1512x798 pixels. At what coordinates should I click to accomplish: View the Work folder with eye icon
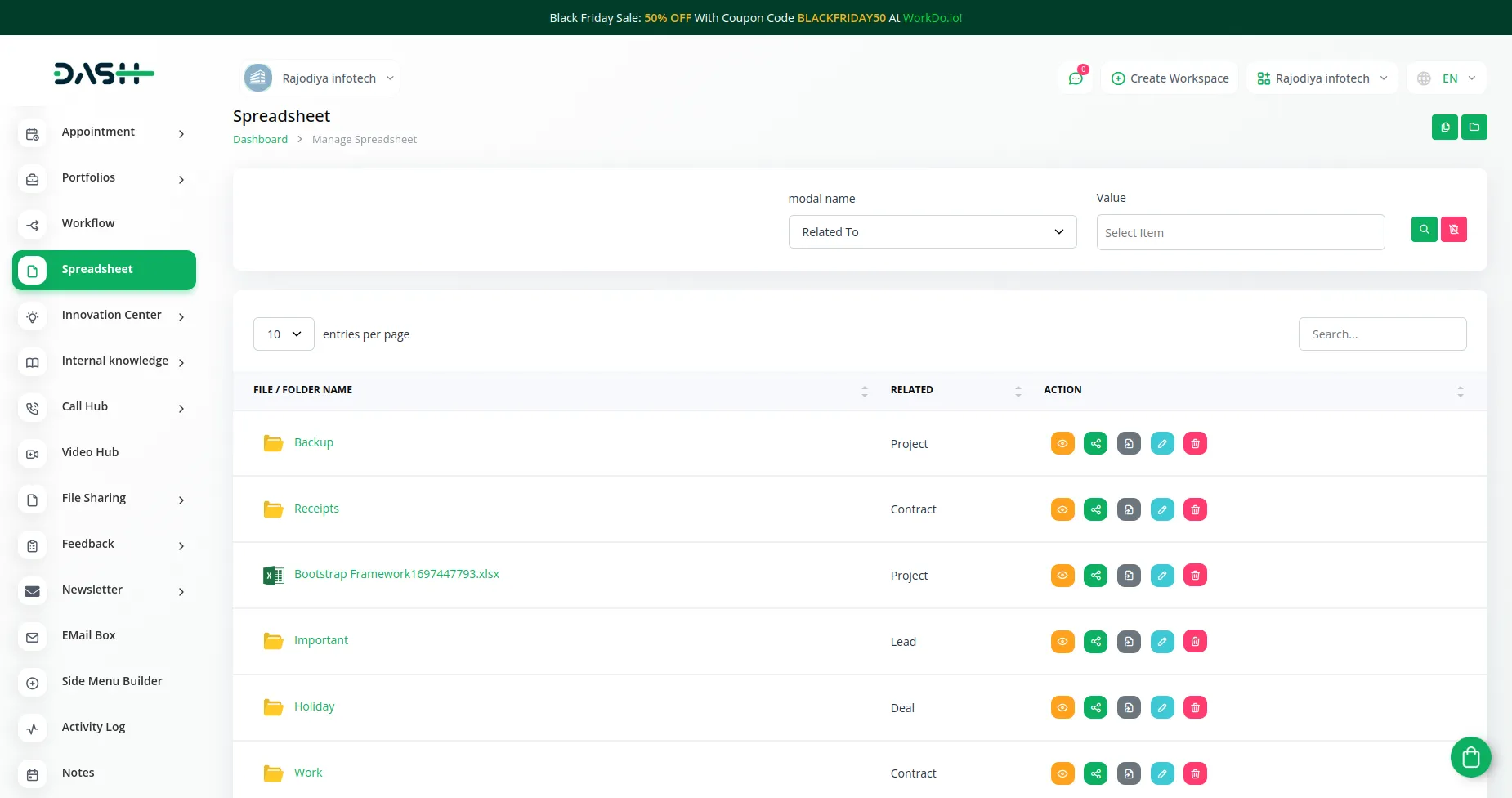[x=1062, y=774]
